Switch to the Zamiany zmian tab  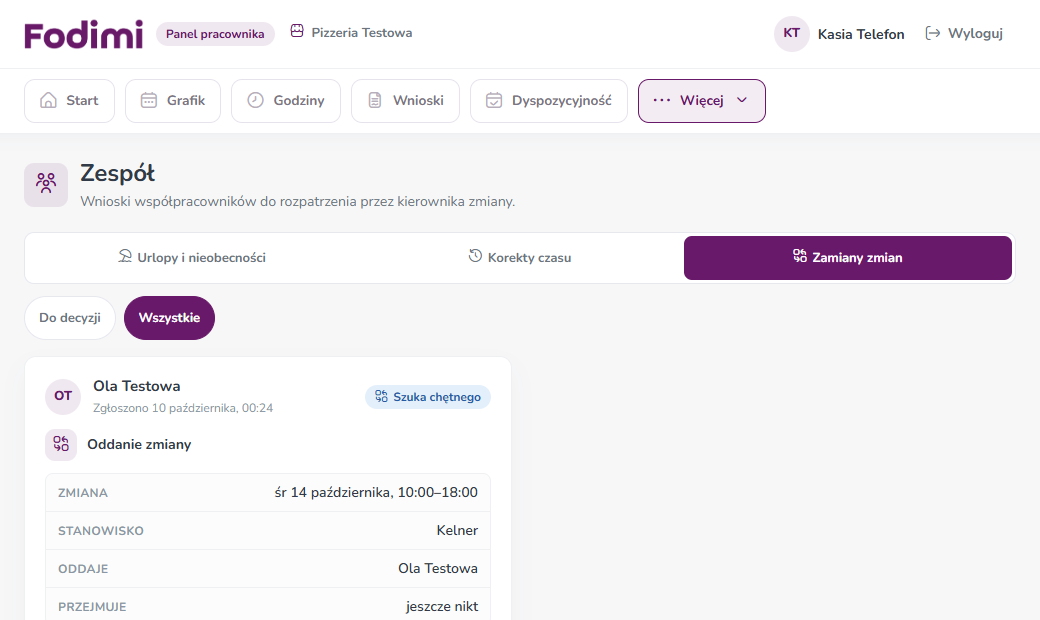848,257
